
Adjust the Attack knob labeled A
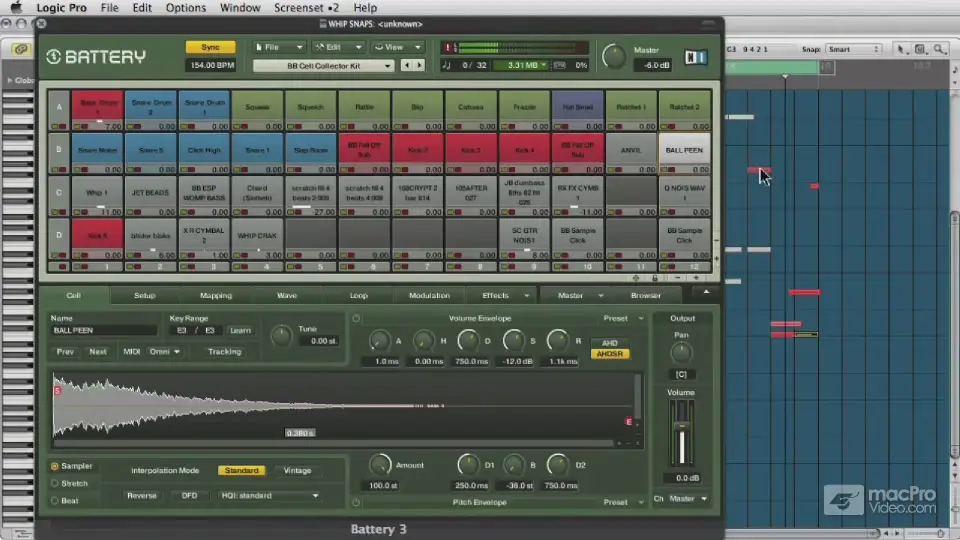tap(379, 341)
